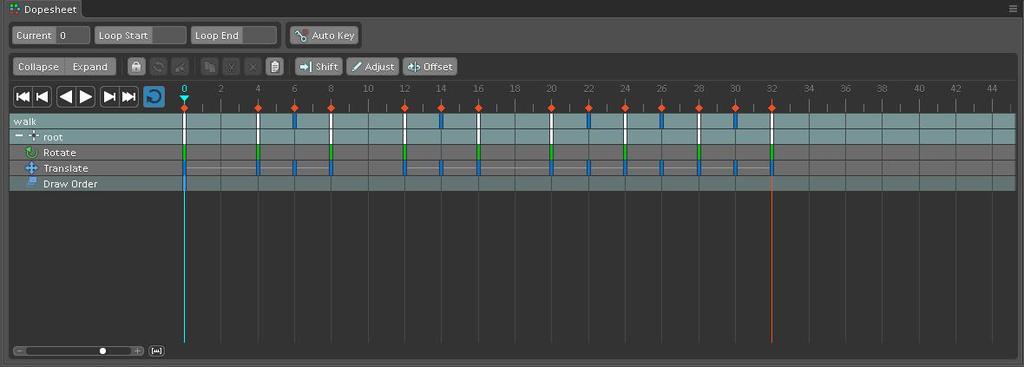This screenshot has width=1024, height=367.
Task: Open the panel options menu icon
Action: (x=1013, y=9)
